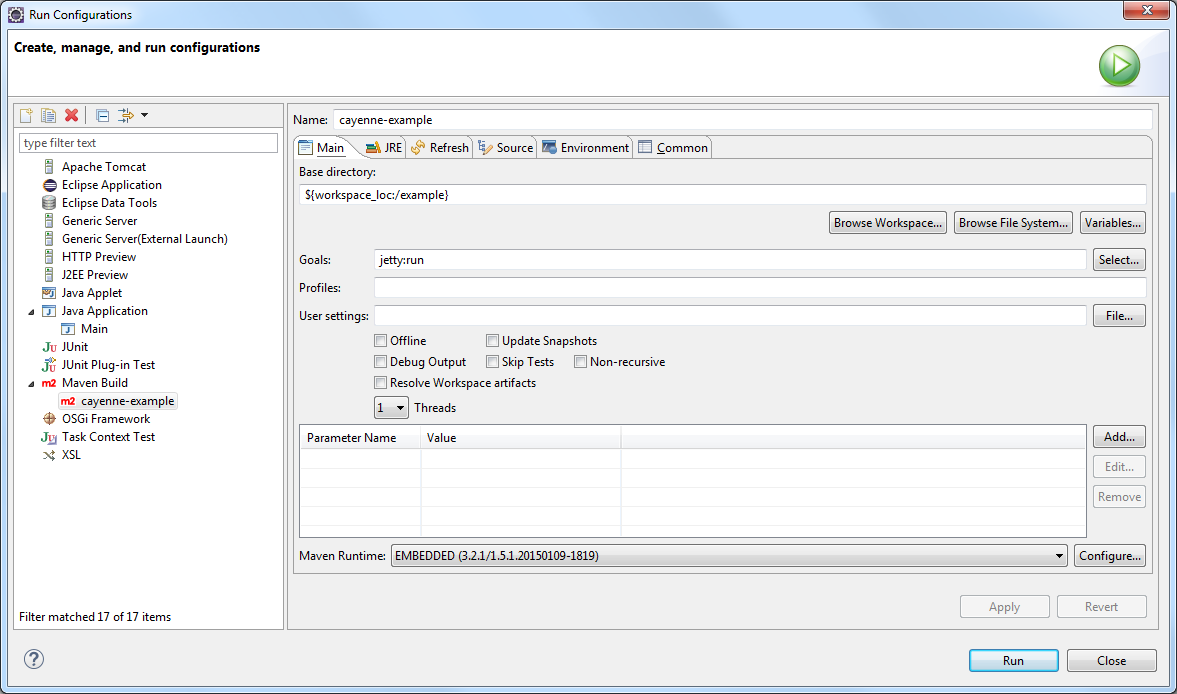Close the Run Configurations dialog

pos(1112,660)
